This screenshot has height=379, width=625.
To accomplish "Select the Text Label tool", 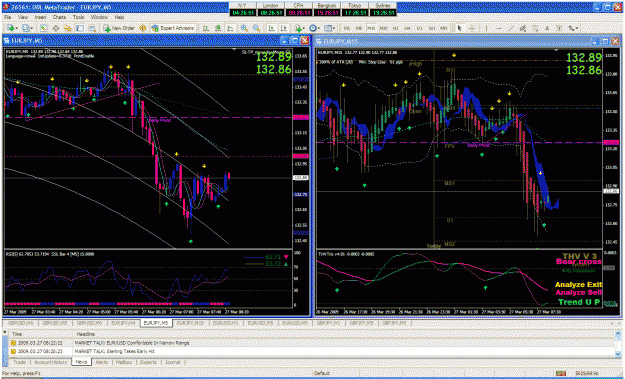I will (559, 28).
